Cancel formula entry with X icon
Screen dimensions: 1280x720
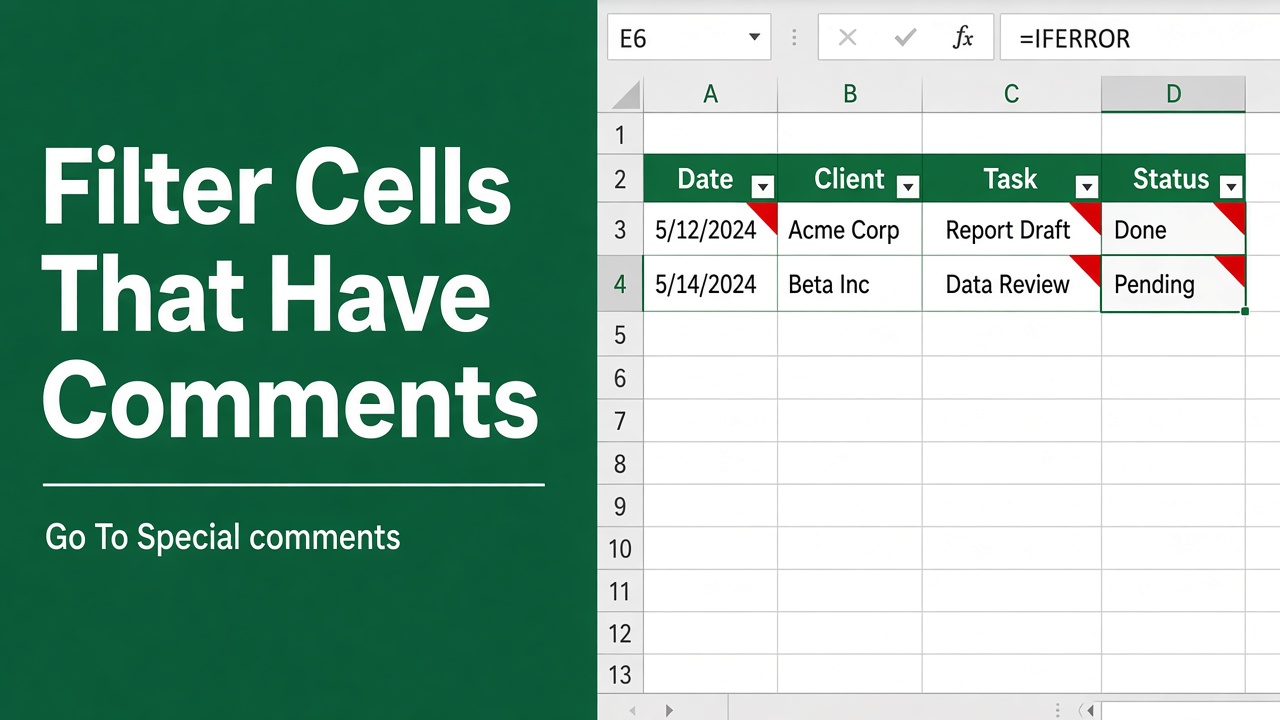847,38
